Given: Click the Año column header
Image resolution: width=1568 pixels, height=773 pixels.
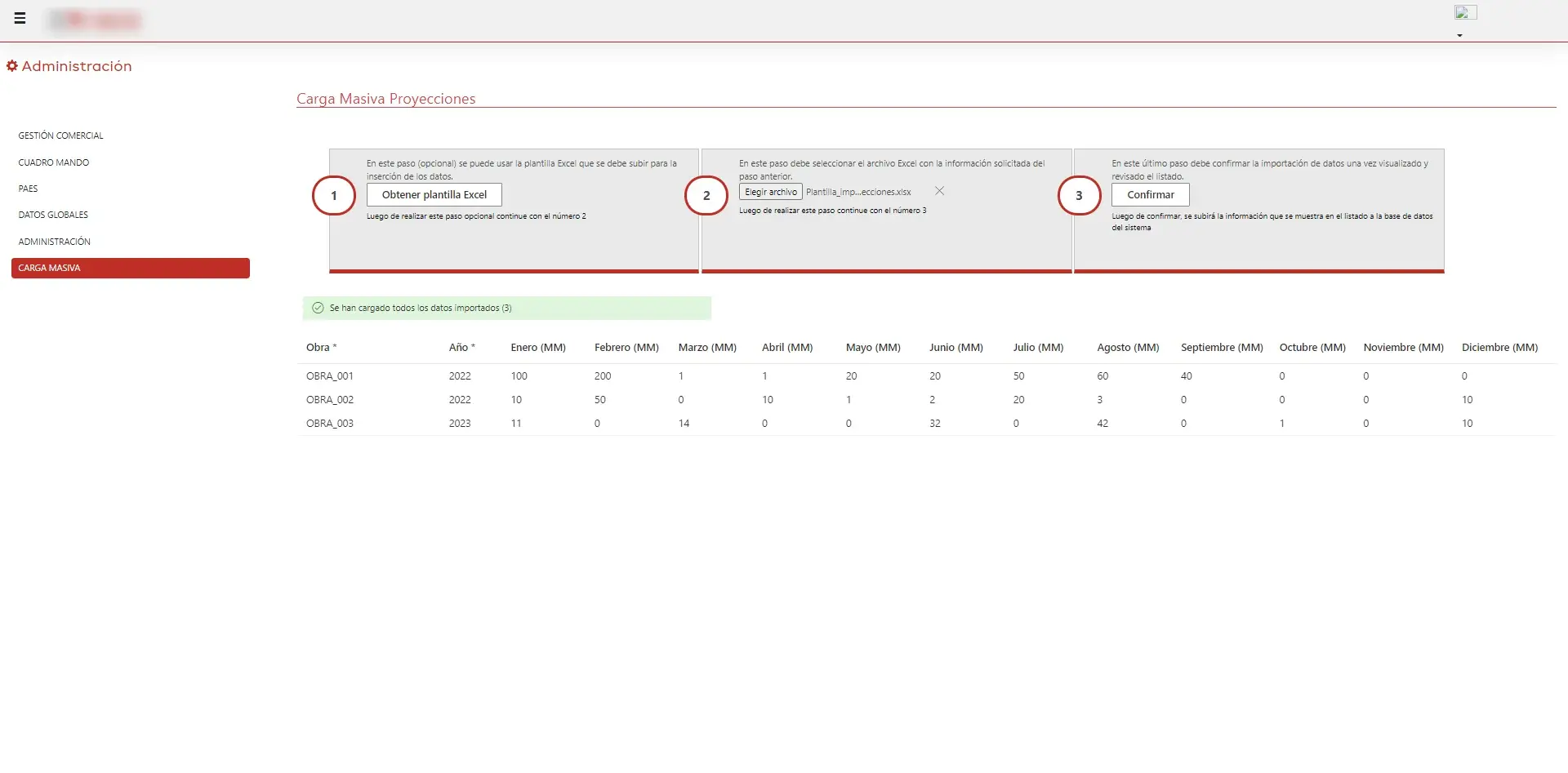Looking at the screenshot, I should click(462, 347).
